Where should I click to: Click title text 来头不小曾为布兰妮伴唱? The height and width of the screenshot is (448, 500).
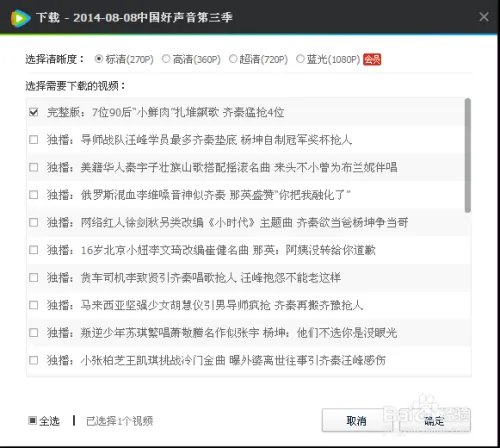click(x=336, y=167)
